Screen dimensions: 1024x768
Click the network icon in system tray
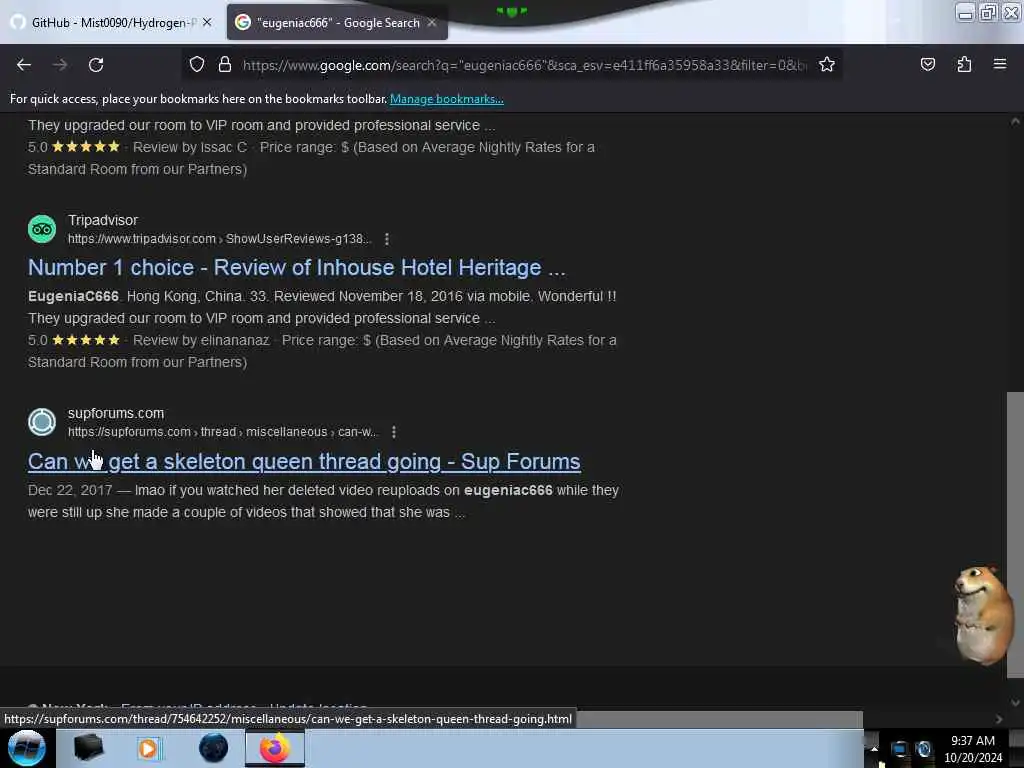pyautogui.click(x=923, y=749)
